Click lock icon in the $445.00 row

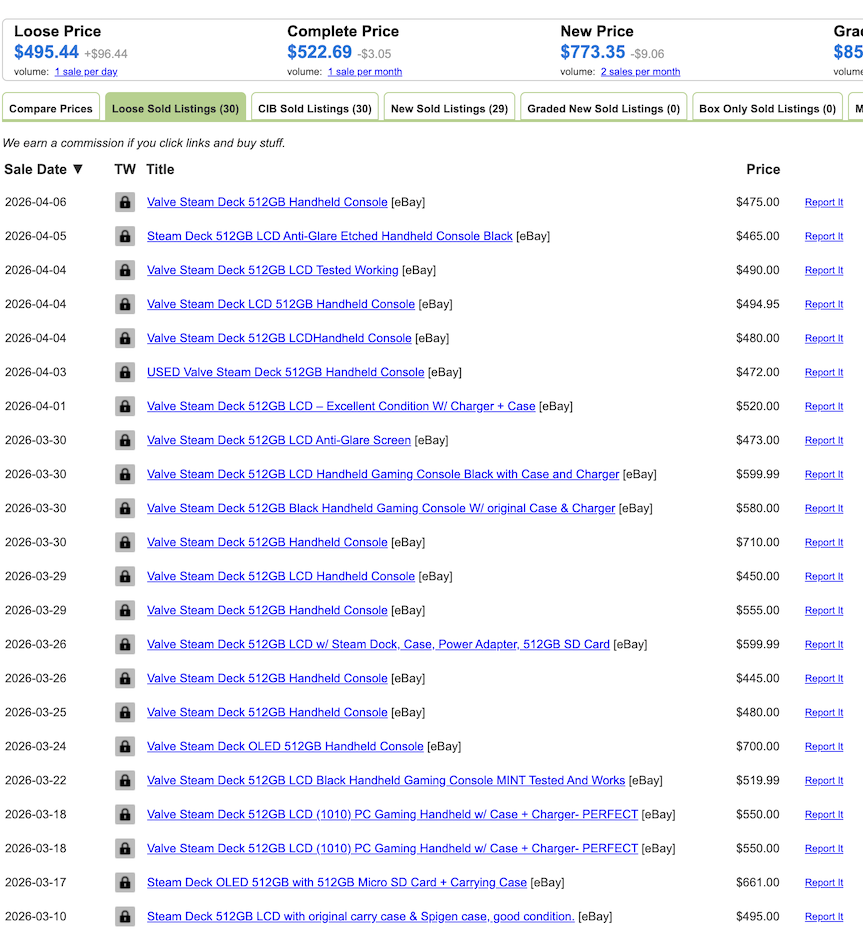point(124,678)
